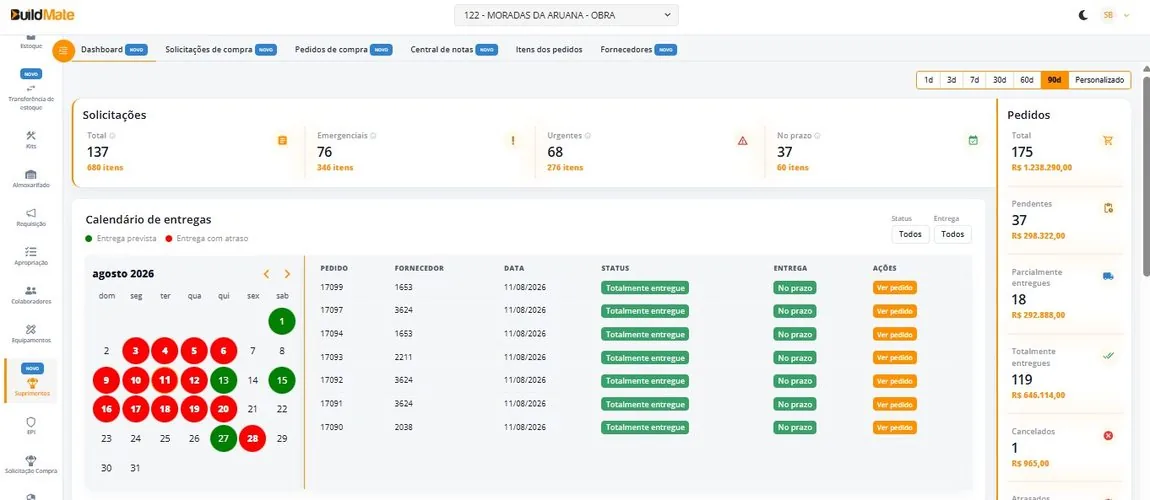
Task: Open the project selector showing 122 - MORADAS DA ARUANA - OBRA
Action: [566, 15]
